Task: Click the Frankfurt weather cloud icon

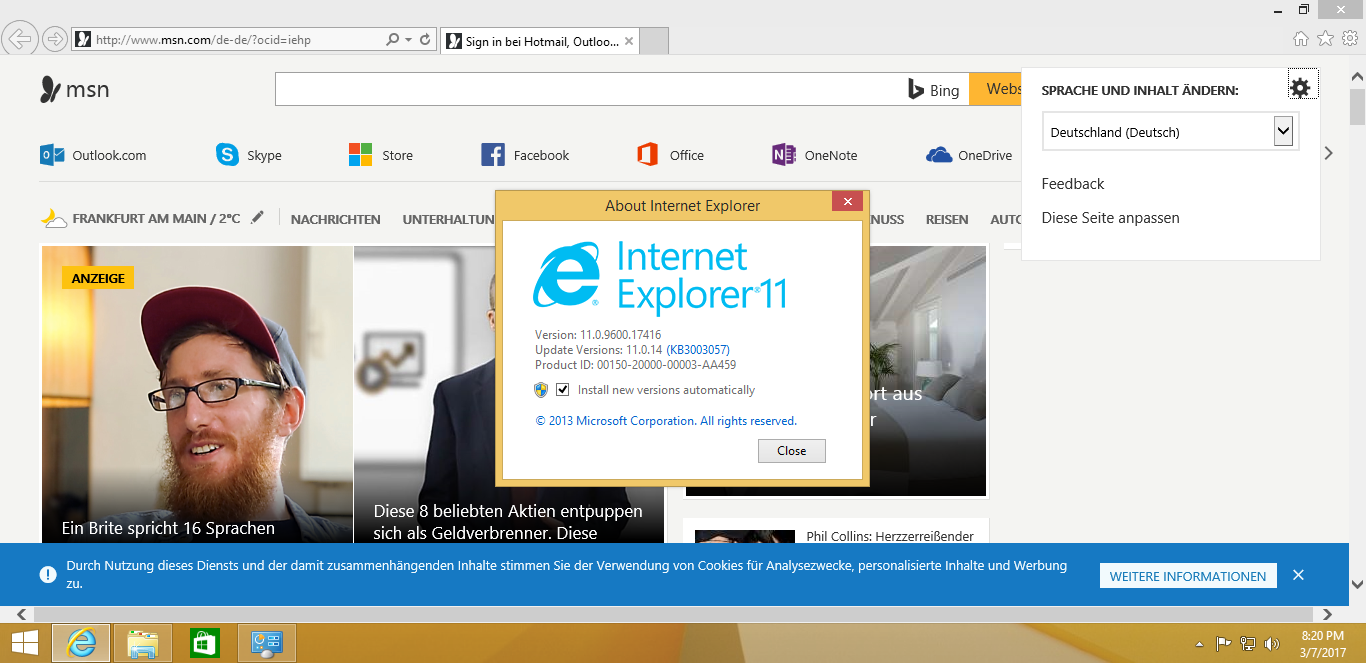Action: tap(54, 218)
